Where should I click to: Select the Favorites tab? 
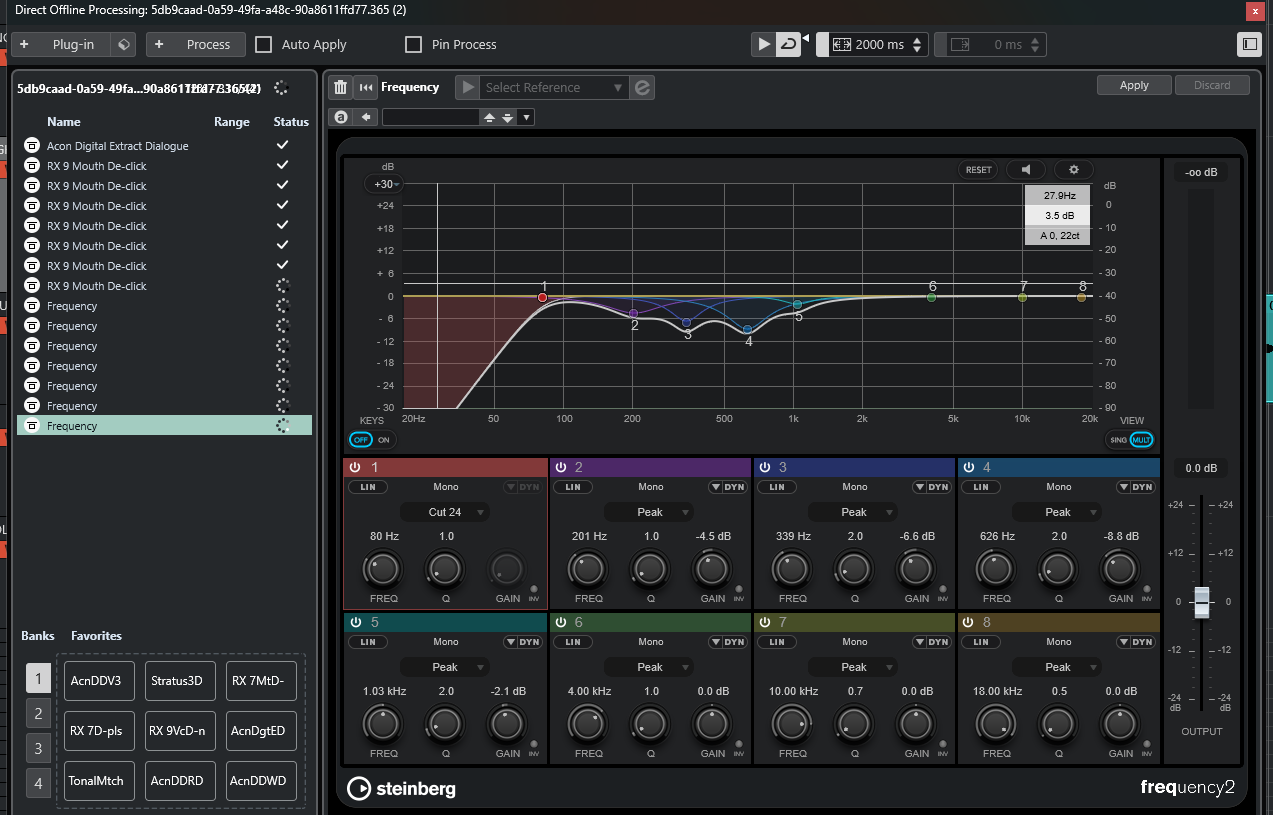coord(96,636)
